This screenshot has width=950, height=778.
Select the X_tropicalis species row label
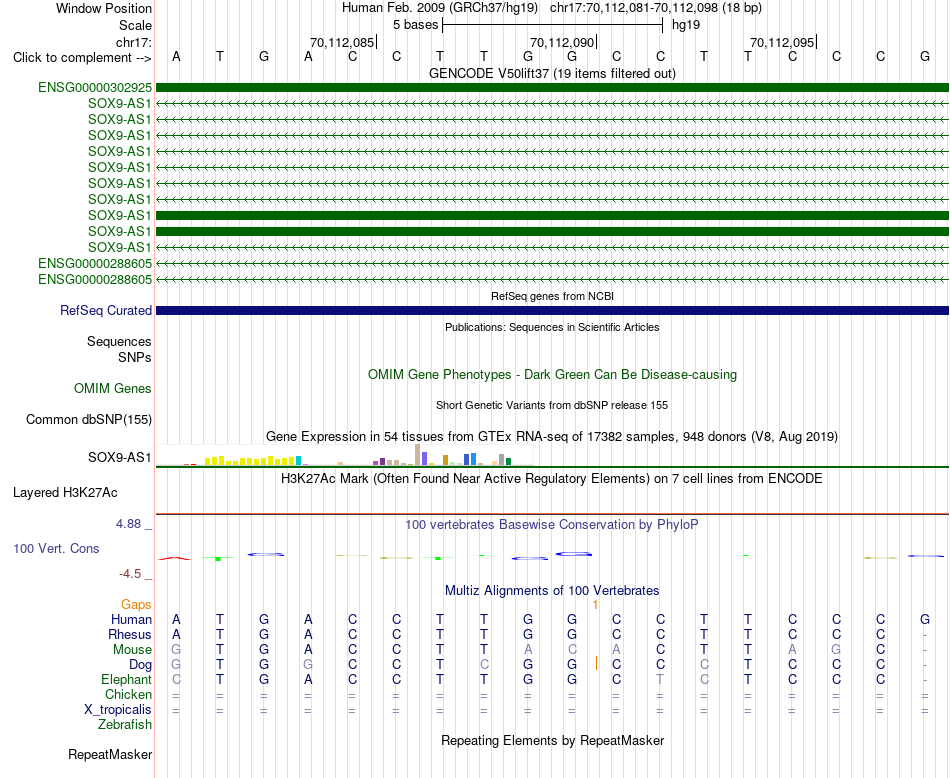click(118, 710)
